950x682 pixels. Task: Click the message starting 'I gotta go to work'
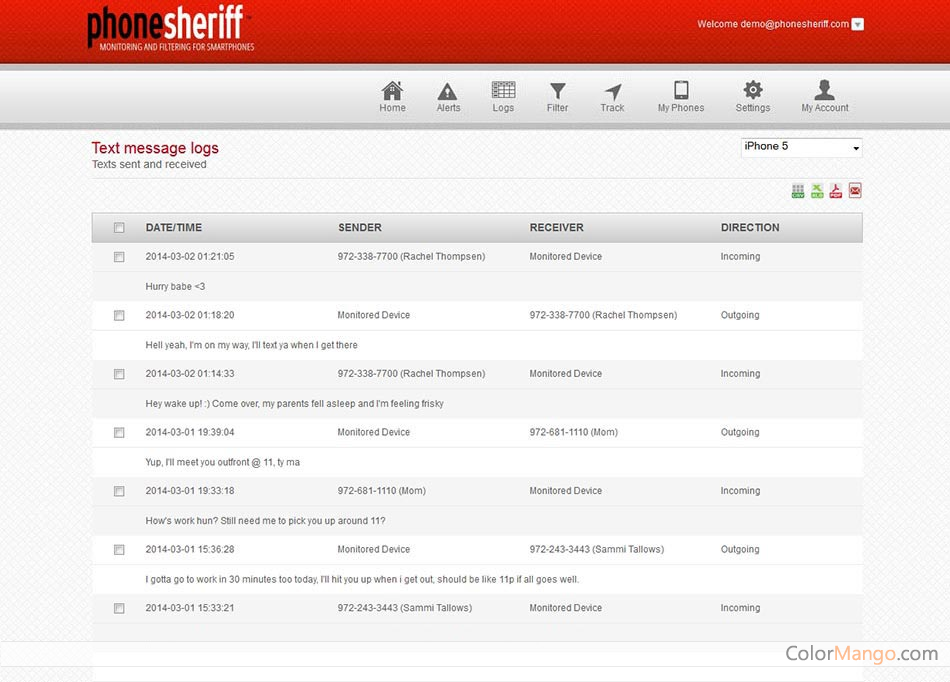click(362, 580)
